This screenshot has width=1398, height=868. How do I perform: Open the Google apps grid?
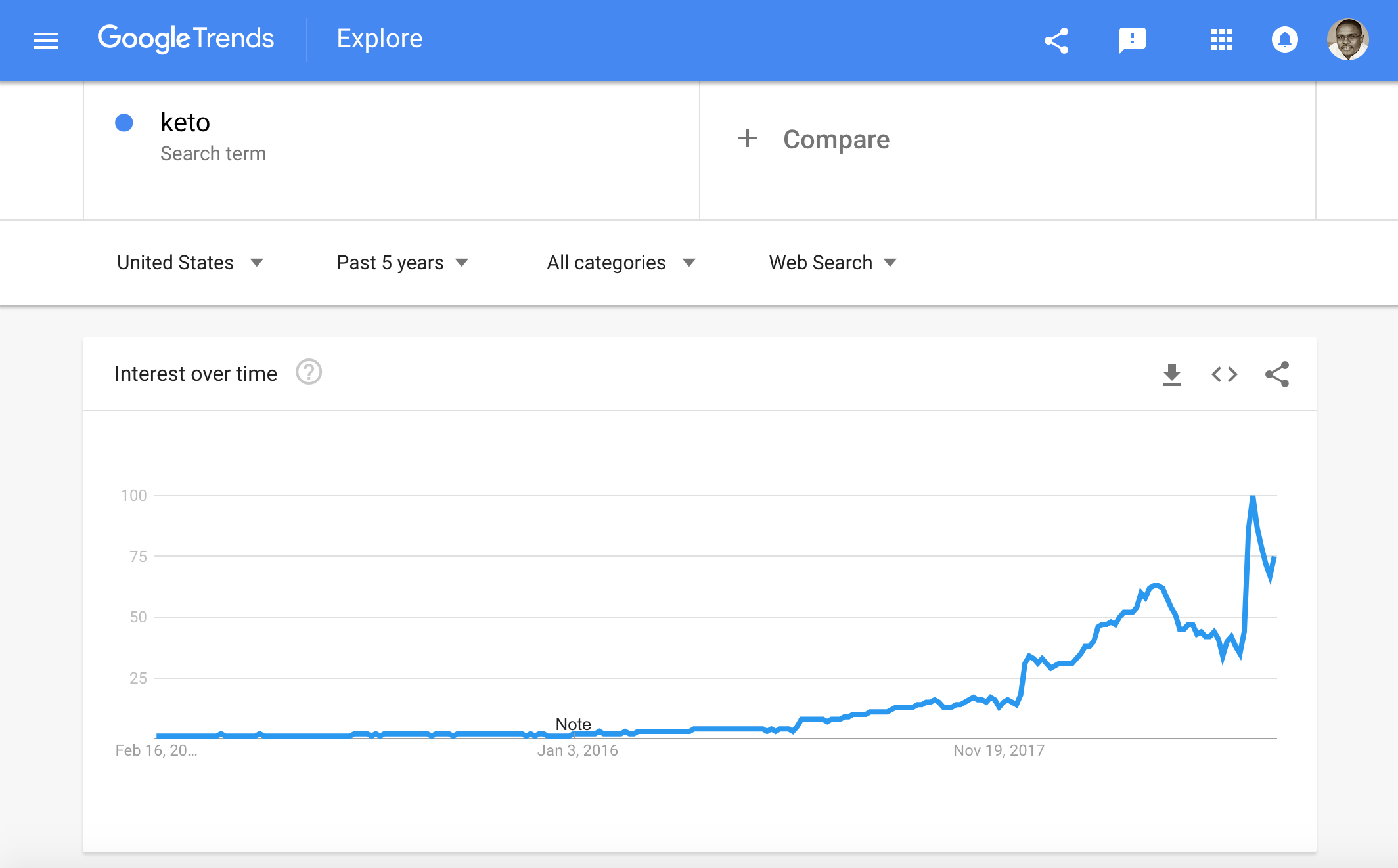click(1221, 40)
